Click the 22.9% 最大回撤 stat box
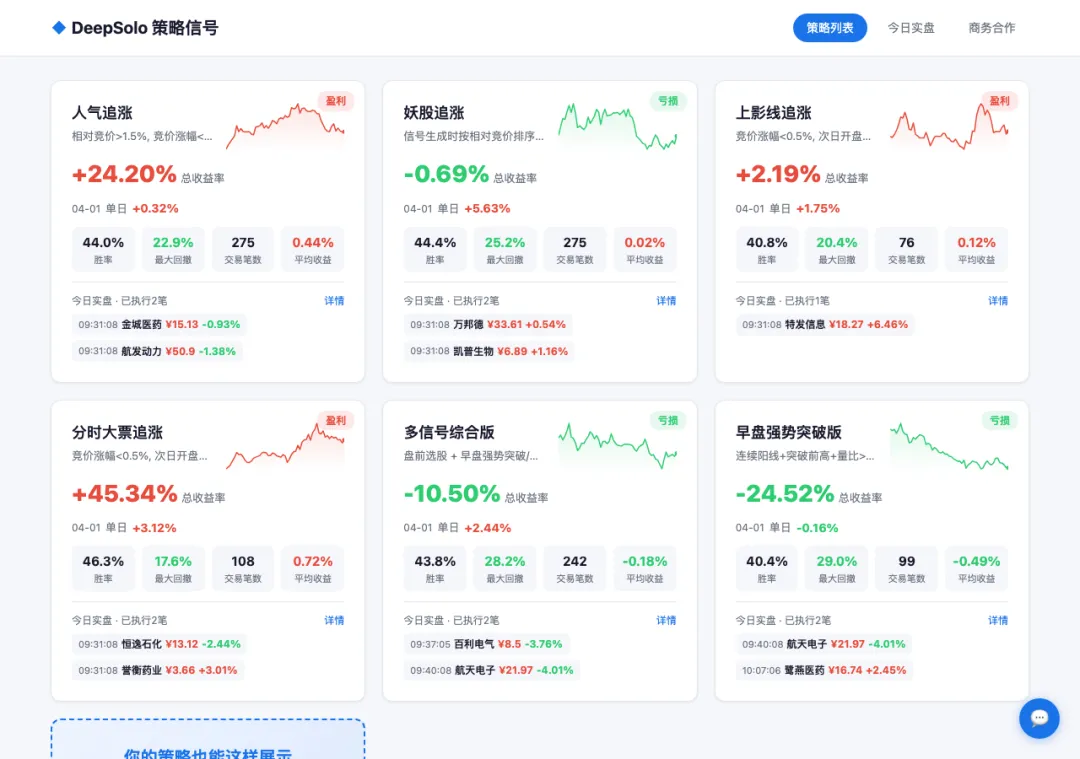Viewport: 1080px width, 759px height. [x=173, y=249]
